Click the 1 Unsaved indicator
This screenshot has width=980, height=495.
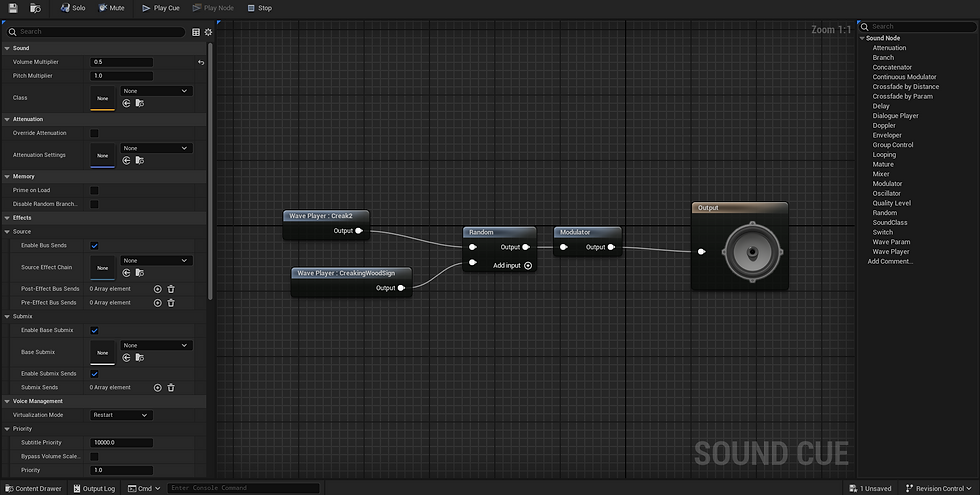[871, 489]
